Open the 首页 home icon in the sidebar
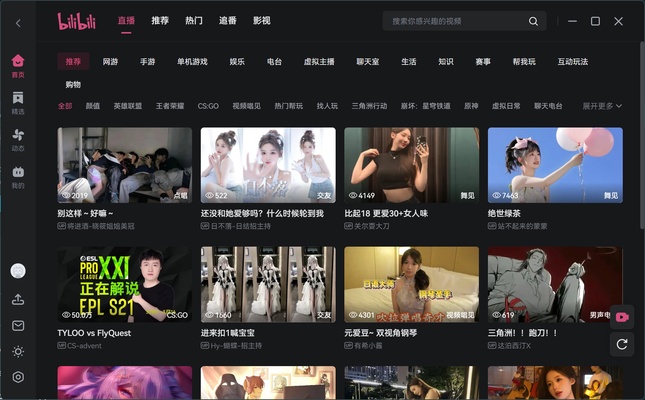The image size is (645, 400). [18, 66]
